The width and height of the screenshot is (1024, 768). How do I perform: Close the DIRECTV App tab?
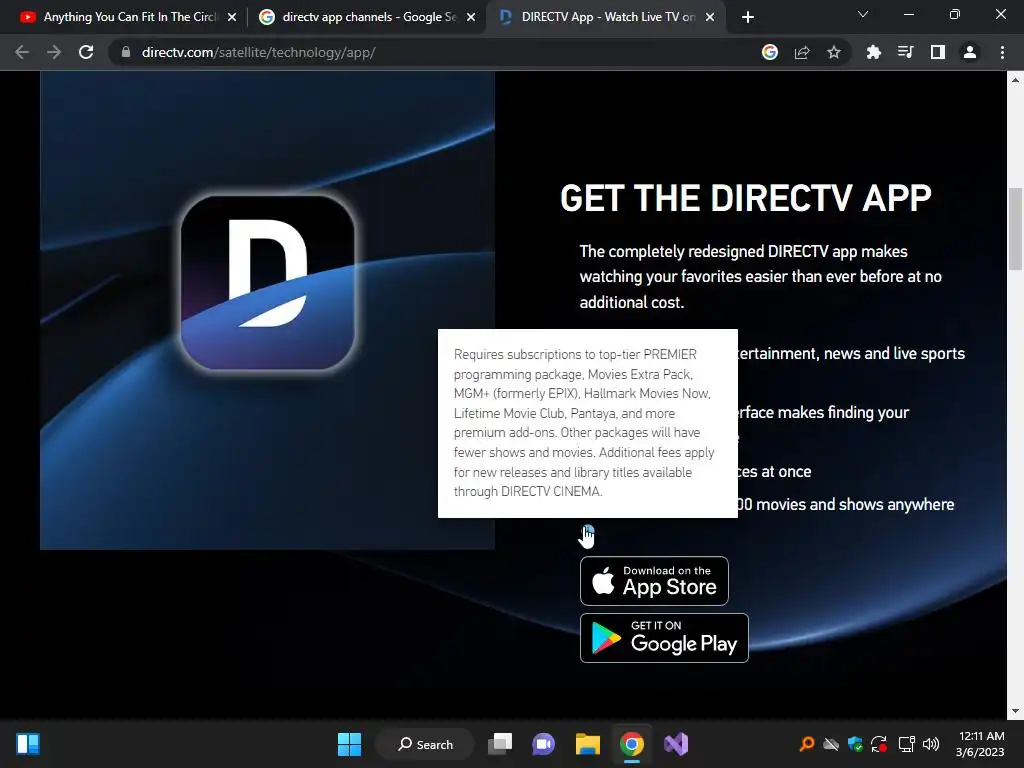pyautogui.click(x=710, y=18)
